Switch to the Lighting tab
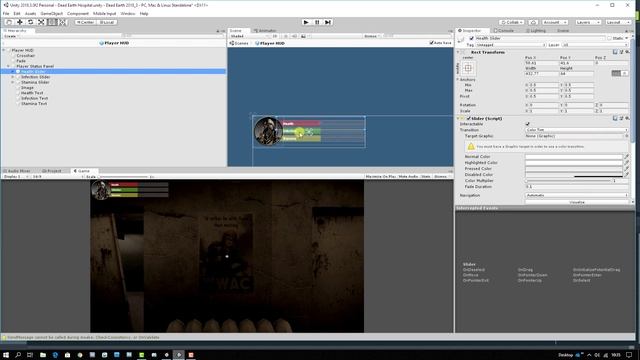The height and width of the screenshot is (360, 640). pos(536,31)
